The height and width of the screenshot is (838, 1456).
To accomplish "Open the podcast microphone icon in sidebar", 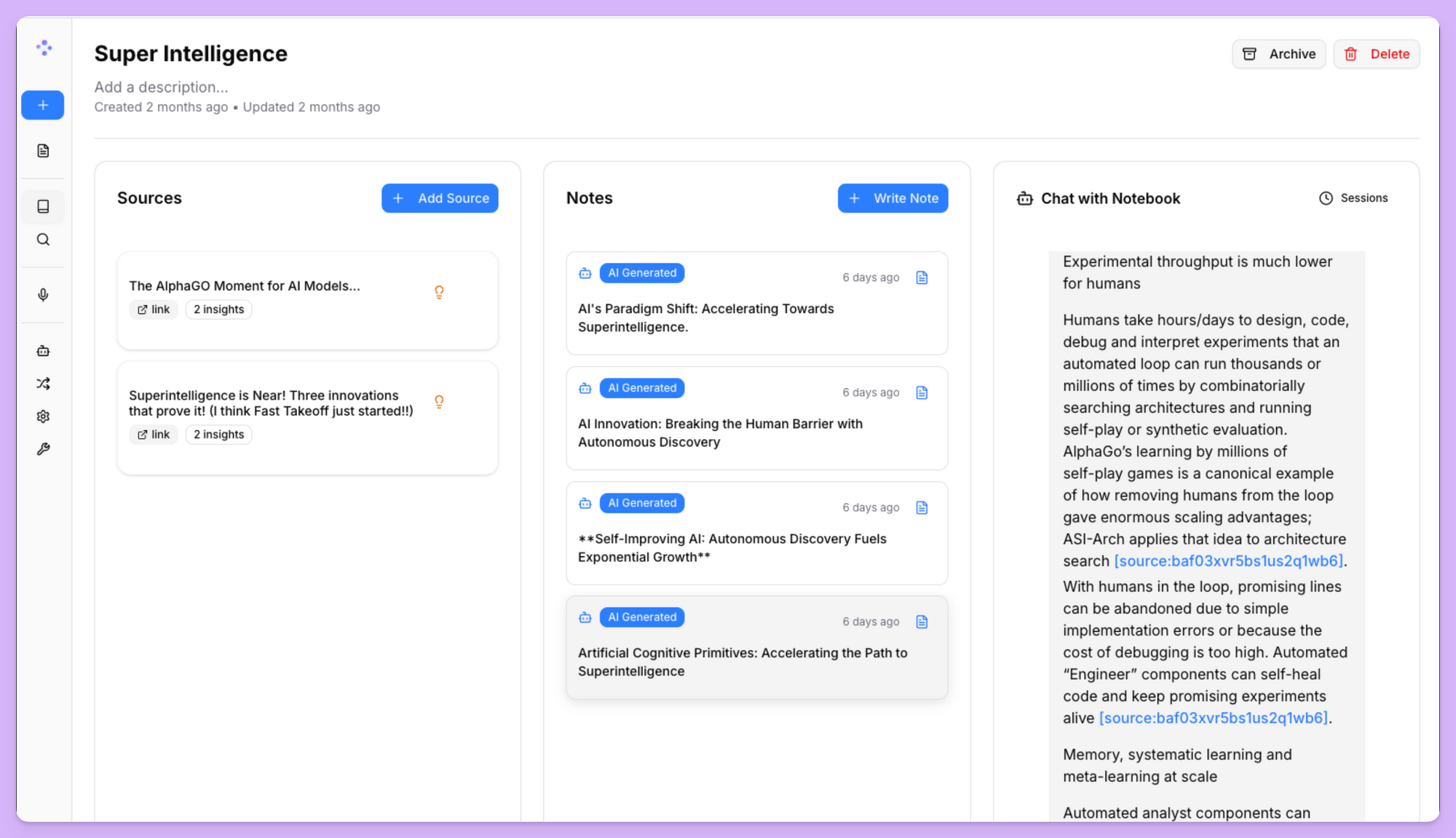I will pos(43,295).
